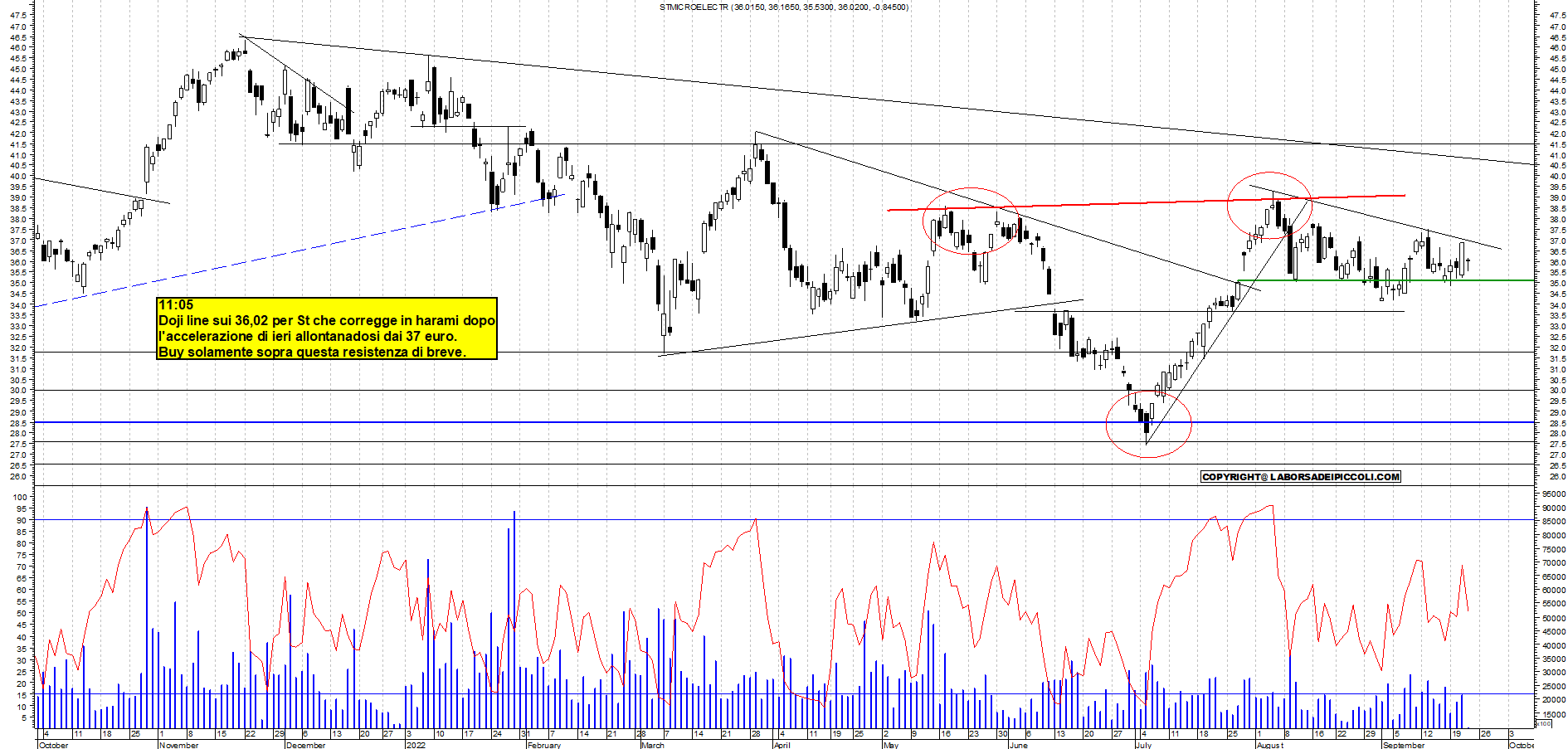Click the 'March' month label
The width and height of the screenshot is (1568, 749).
pyautogui.click(x=653, y=745)
